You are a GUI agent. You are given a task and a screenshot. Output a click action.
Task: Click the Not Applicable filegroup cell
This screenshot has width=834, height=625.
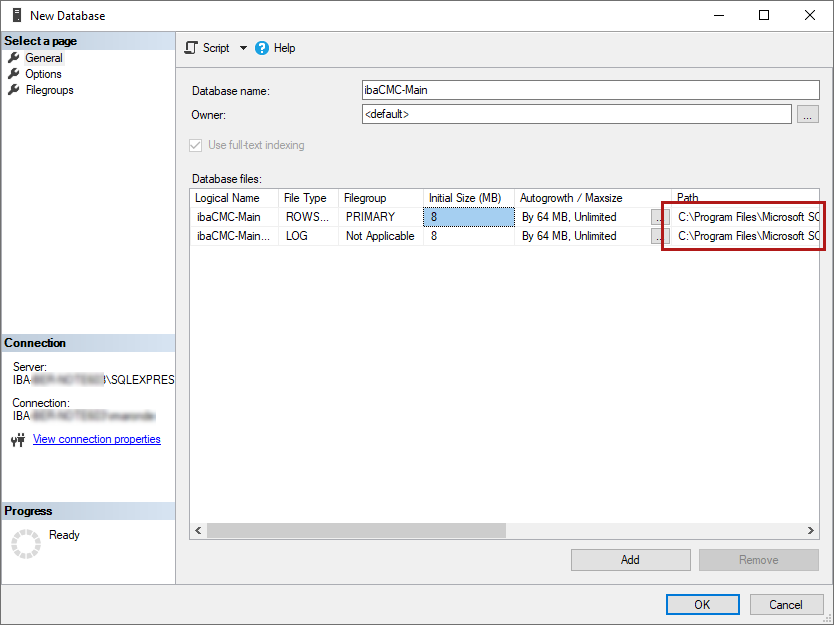tap(381, 236)
